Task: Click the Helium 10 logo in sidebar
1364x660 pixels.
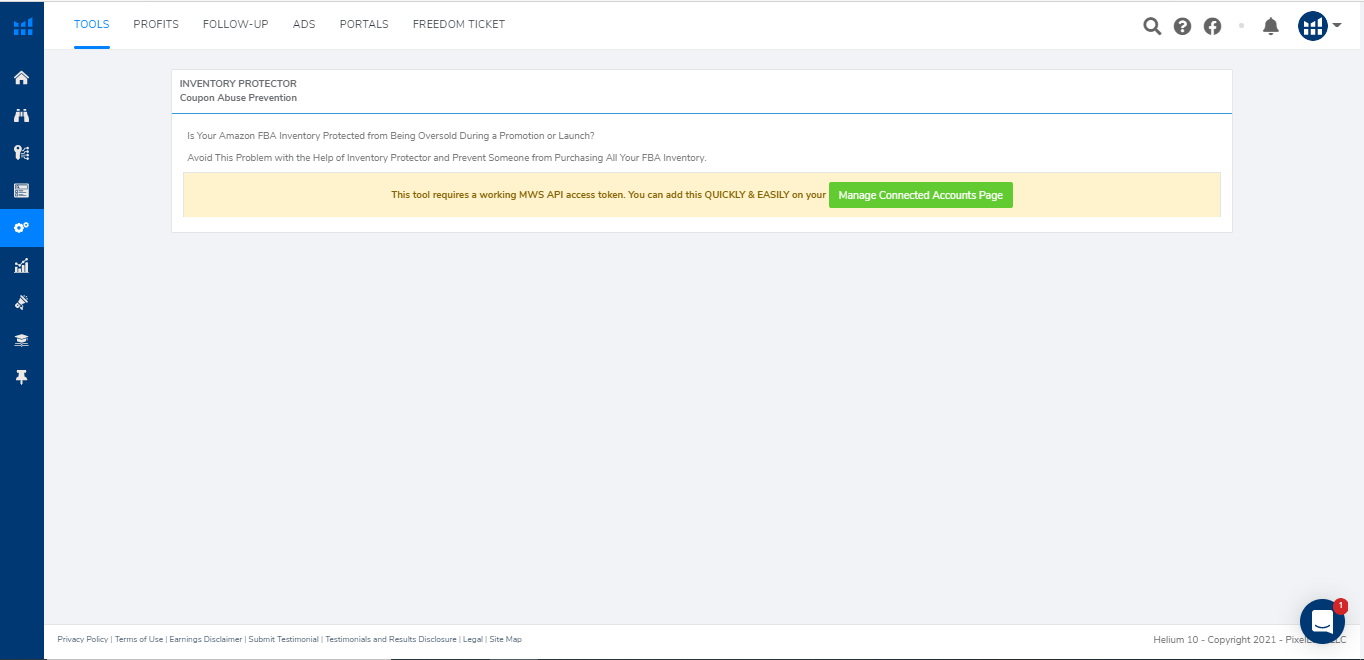Action: click(x=22, y=26)
